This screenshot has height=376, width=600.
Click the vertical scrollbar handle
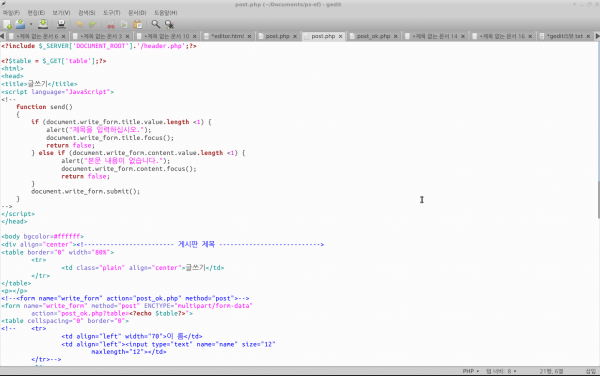pyautogui.click(x=598, y=199)
